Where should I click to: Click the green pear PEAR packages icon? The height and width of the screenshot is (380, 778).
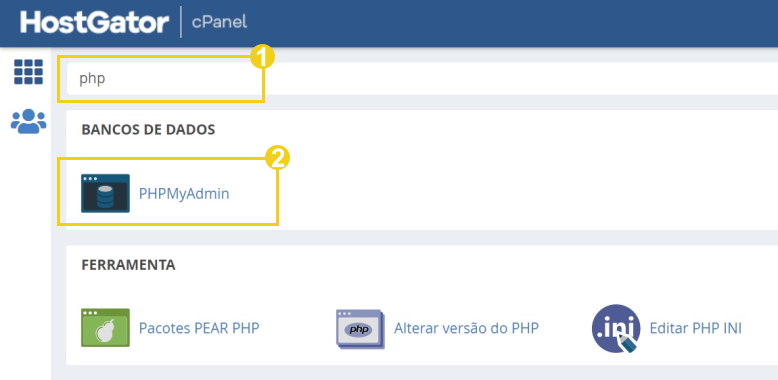click(x=105, y=327)
